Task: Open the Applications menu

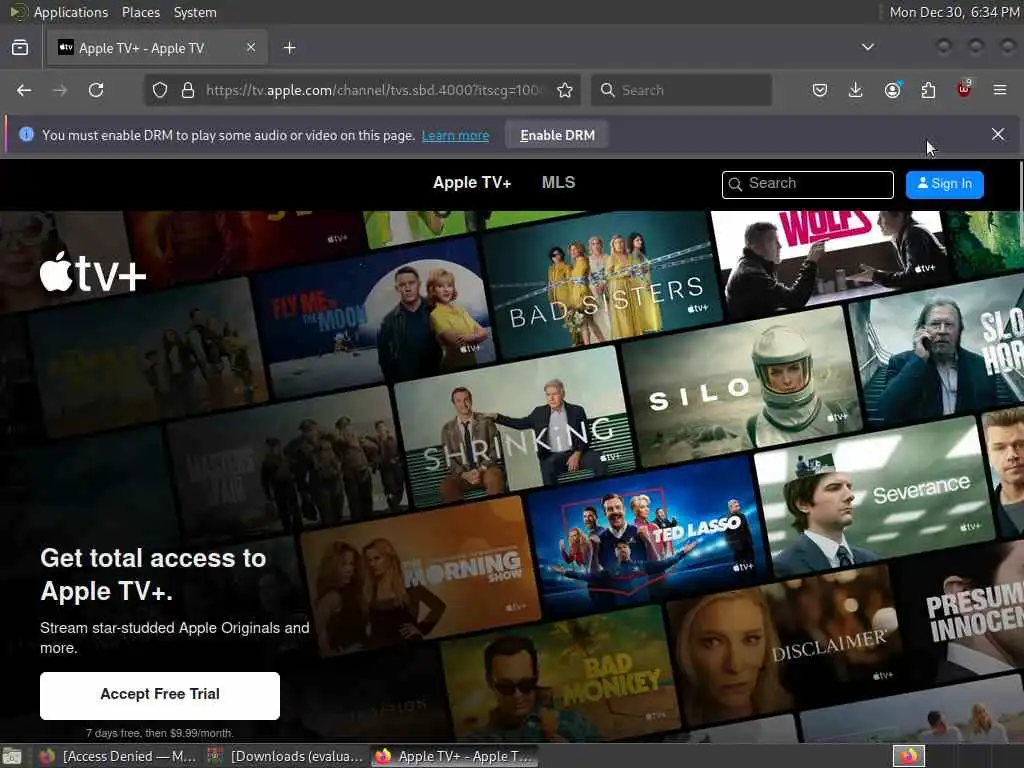Action: pos(71,12)
